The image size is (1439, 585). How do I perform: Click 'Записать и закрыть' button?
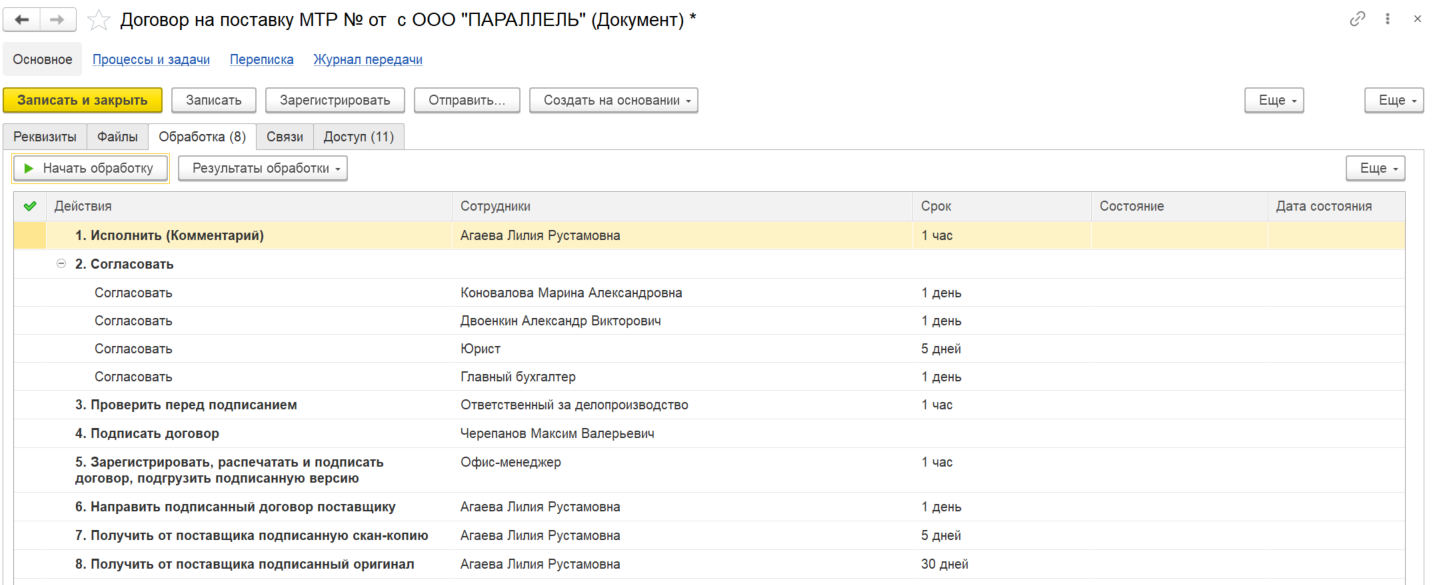coord(82,100)
